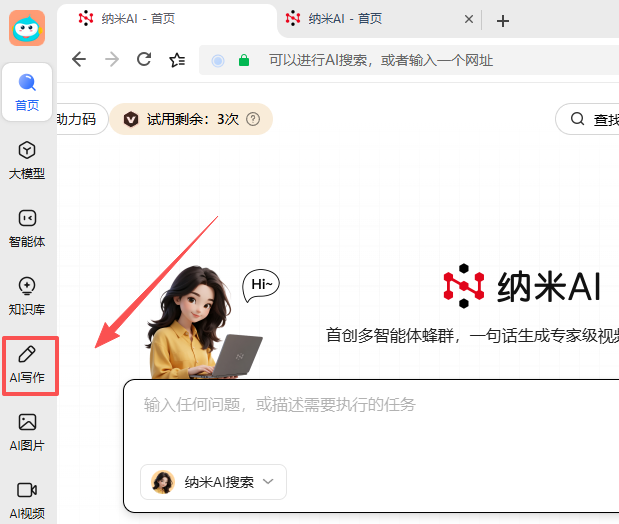Viewport: 619px width, 524px height.
Task: Open a new browser tab
Action: [503, 20]
